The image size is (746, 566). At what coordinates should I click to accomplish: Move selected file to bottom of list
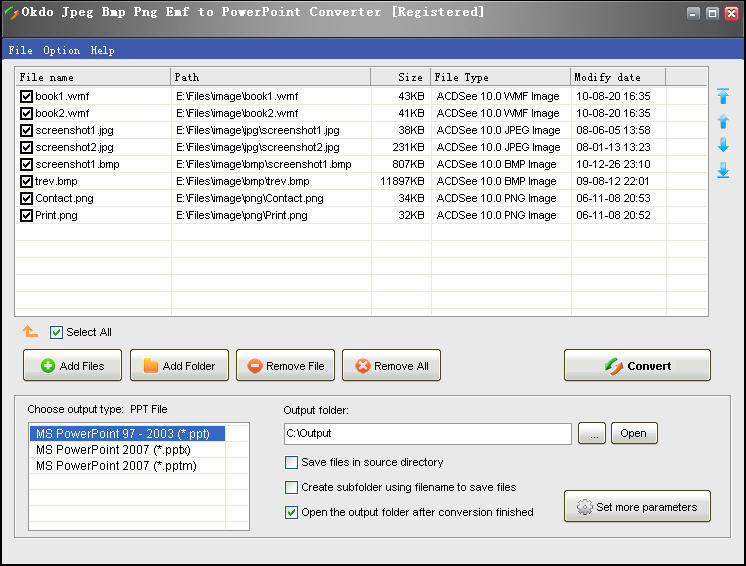723,170
